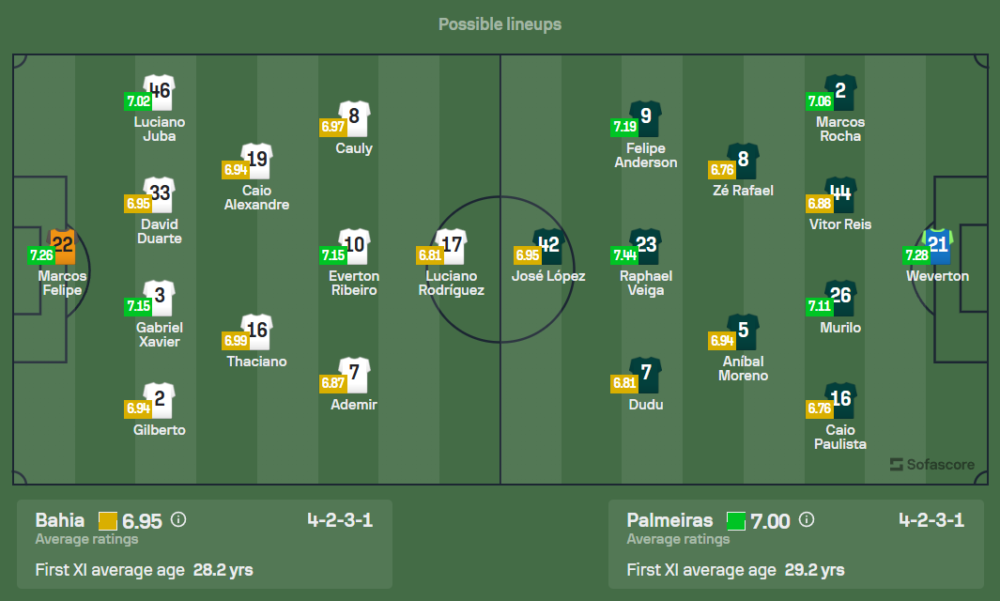
Task: Open the Aníbal Moreno player link
Action: click(x=743, y=368)
